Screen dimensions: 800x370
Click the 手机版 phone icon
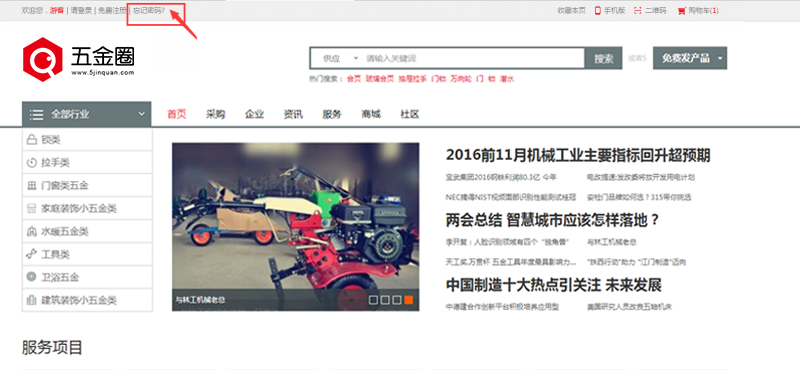(597, 11)
